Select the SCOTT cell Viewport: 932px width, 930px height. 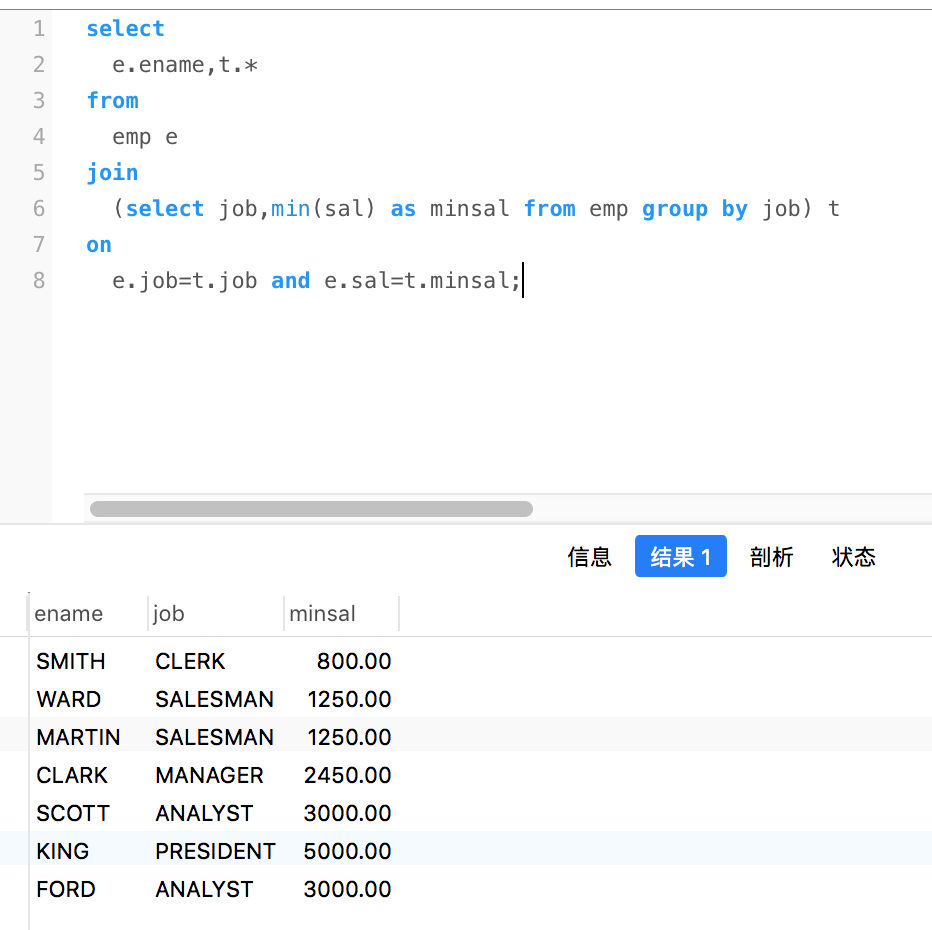pyautogui.click(x=73, y=814)
